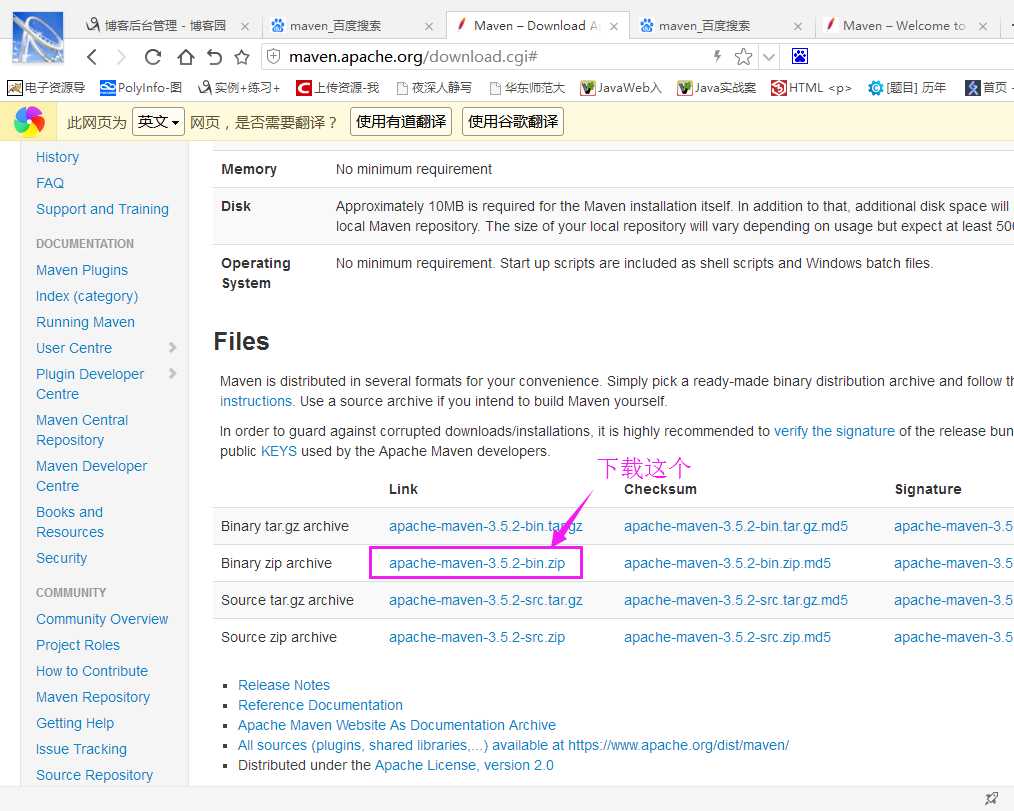Close the second maven_百度搜索 tab

pos(798,27)
